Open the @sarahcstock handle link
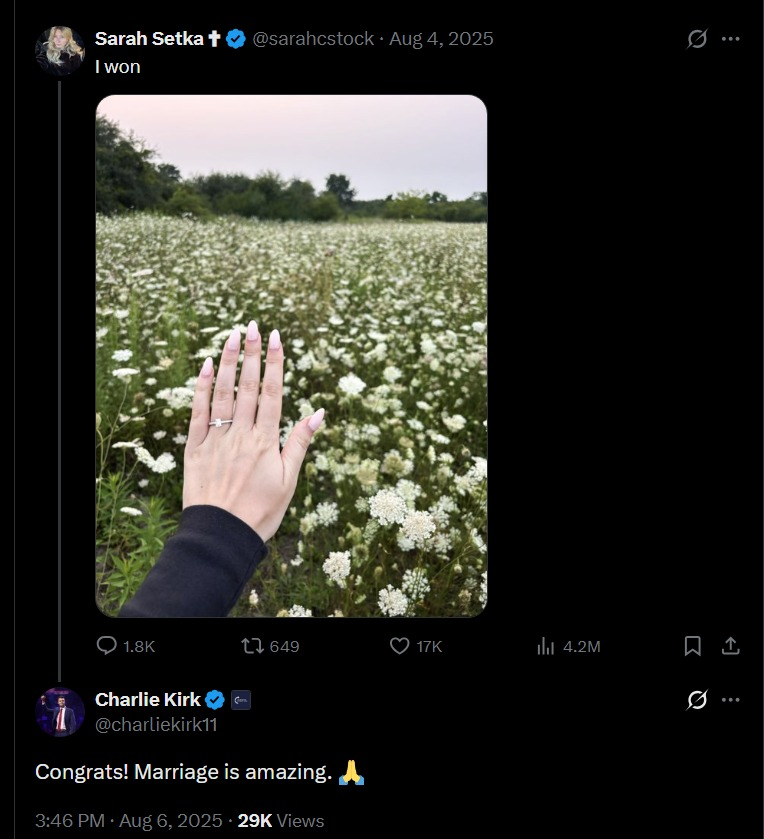This screenshot has height=839, width=764. [x=313, y=39]
